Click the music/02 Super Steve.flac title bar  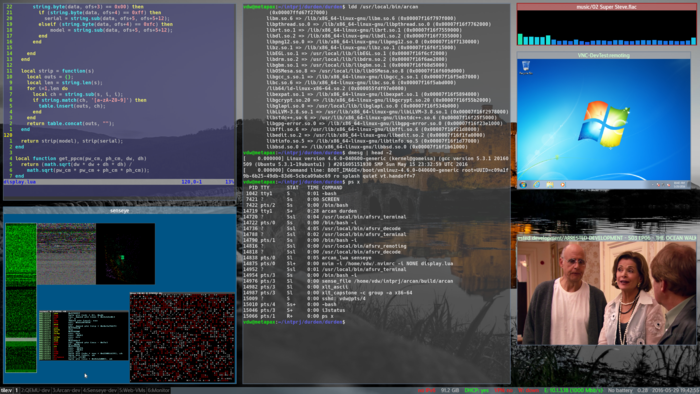click(x=606, y=7)
